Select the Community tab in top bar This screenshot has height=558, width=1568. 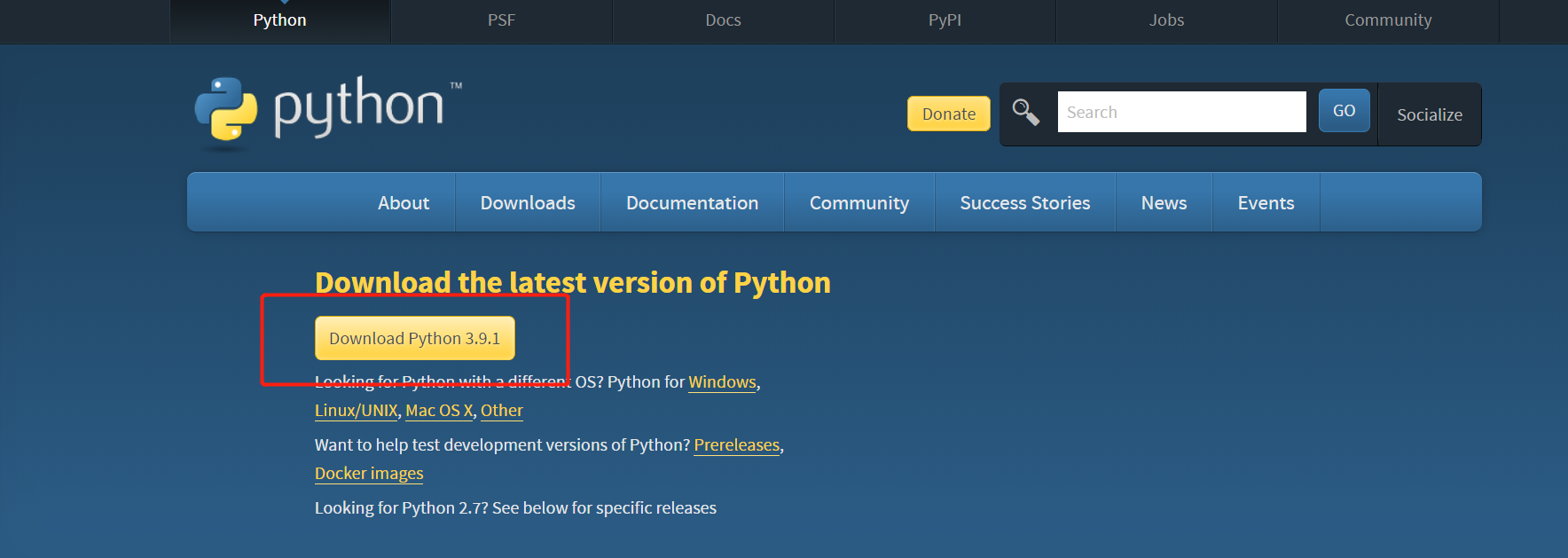[1388, 20]
